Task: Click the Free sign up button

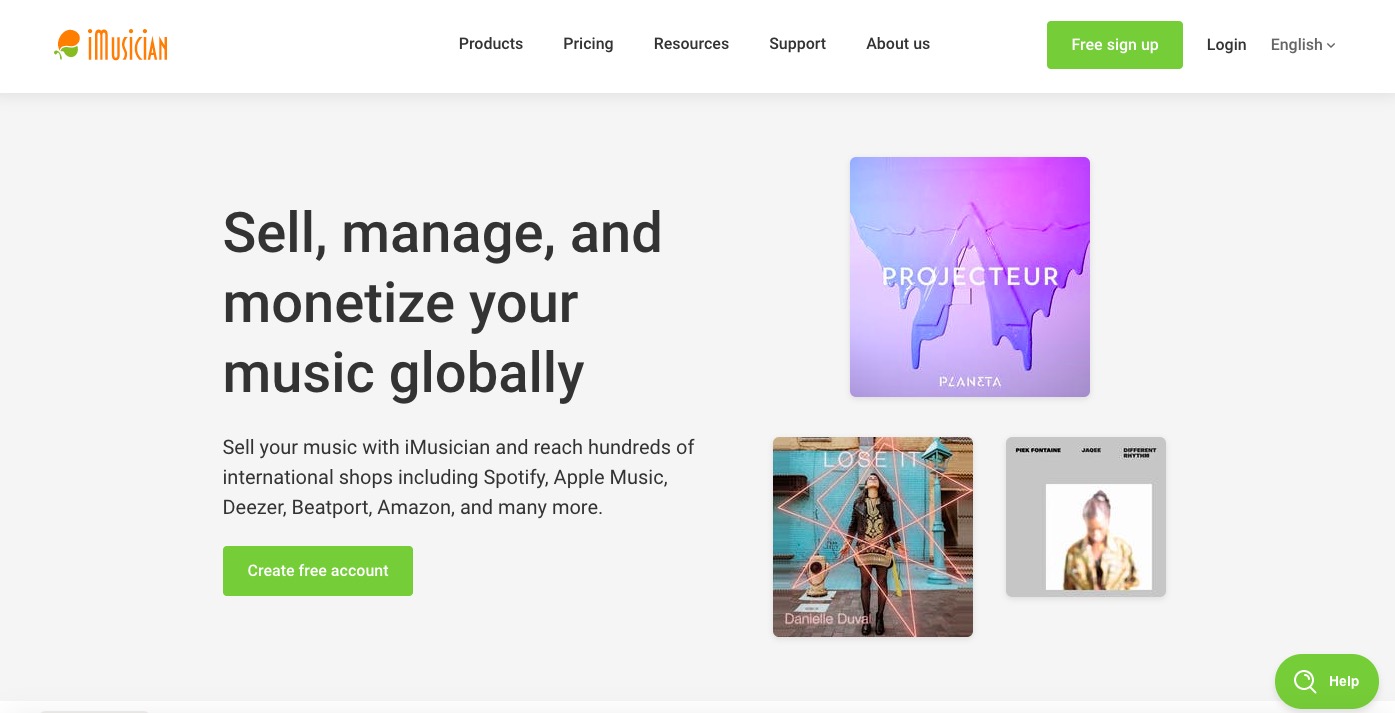Action: click(x=1115, y=45)
